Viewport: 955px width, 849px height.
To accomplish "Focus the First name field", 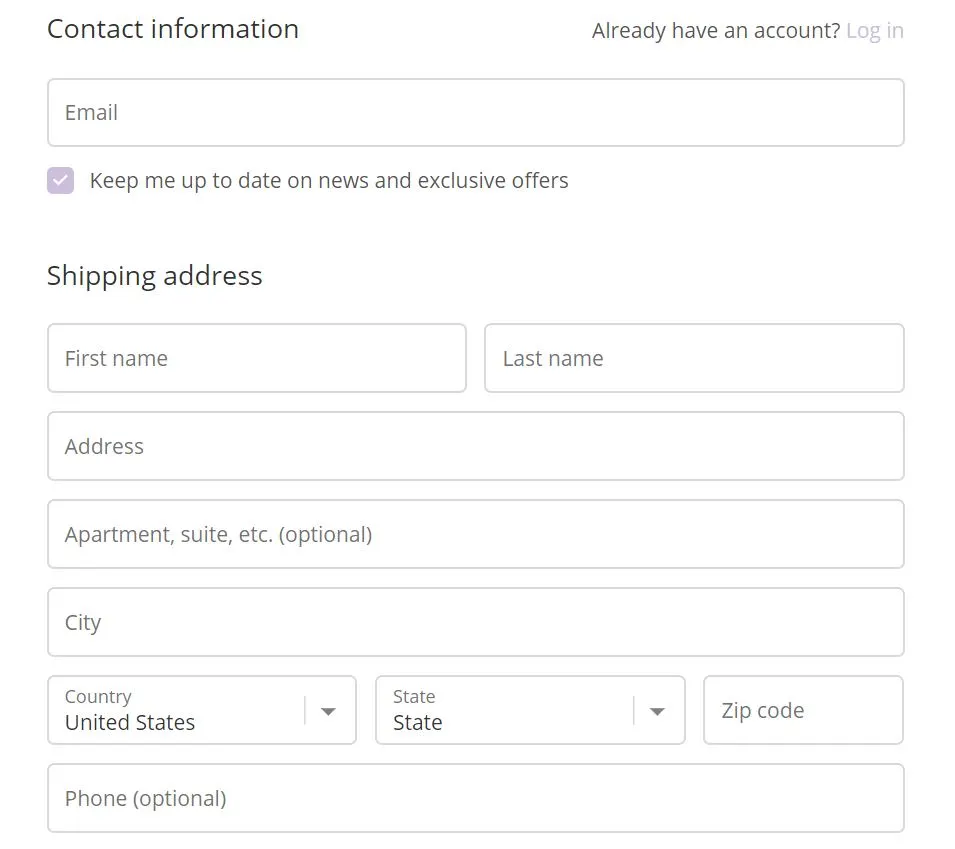I will (256, 358).
